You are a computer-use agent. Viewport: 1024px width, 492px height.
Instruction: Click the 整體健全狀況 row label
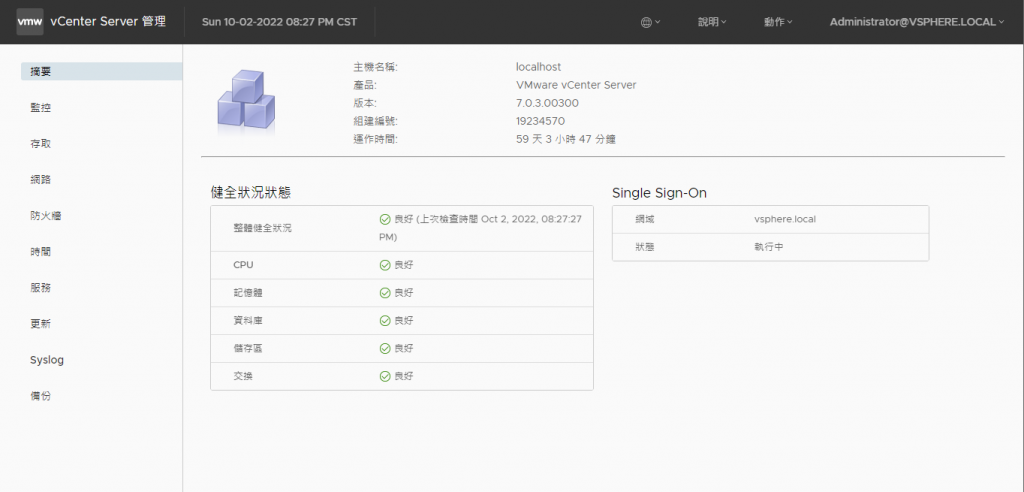tap(263, 228)
